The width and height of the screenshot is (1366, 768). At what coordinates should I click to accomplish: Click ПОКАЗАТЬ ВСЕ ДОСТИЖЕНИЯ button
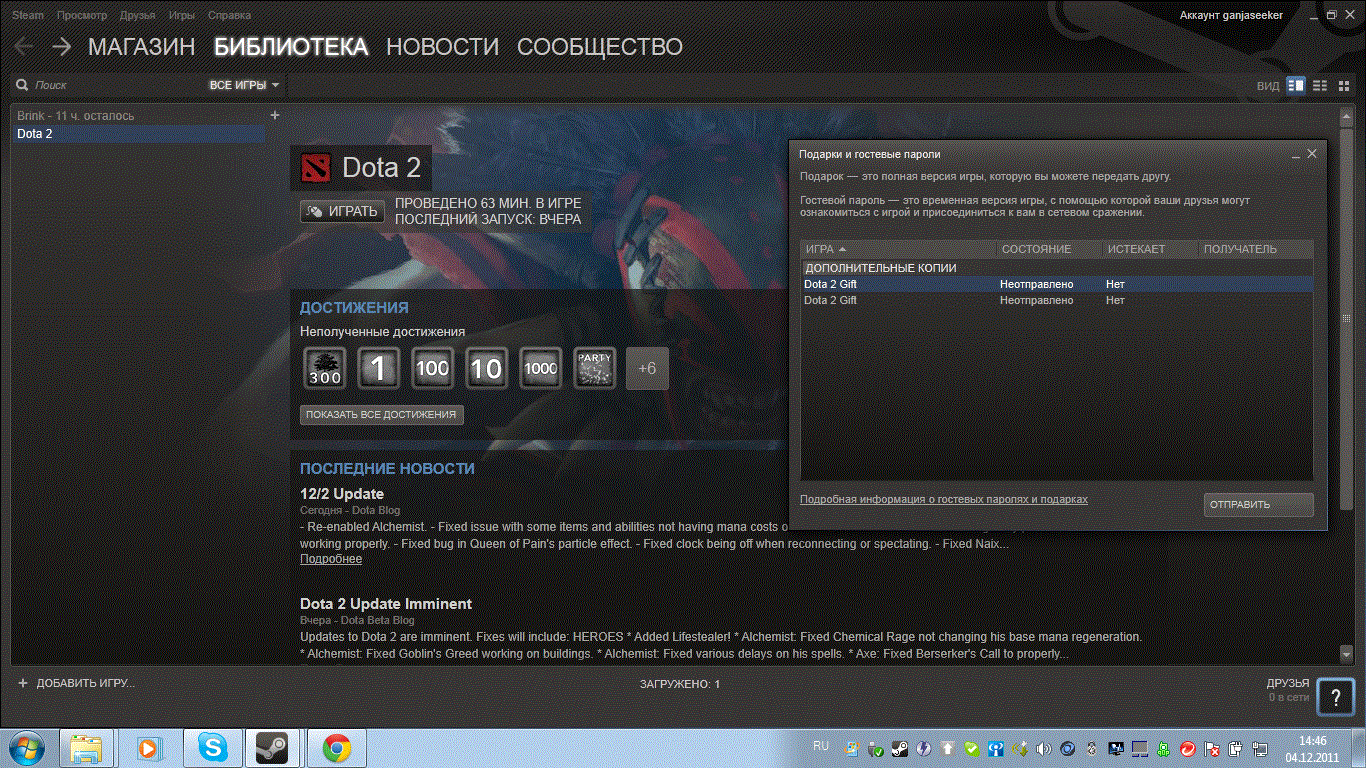[x=381, y=414]
